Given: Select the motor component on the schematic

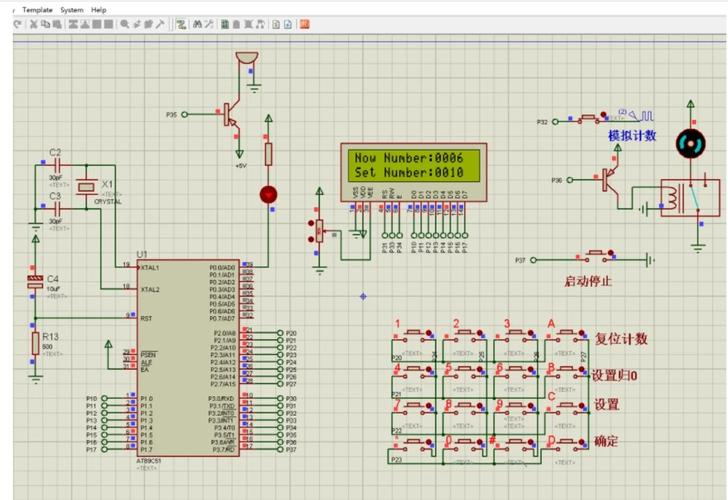Looking at the screenshot, I should point(688,144).
